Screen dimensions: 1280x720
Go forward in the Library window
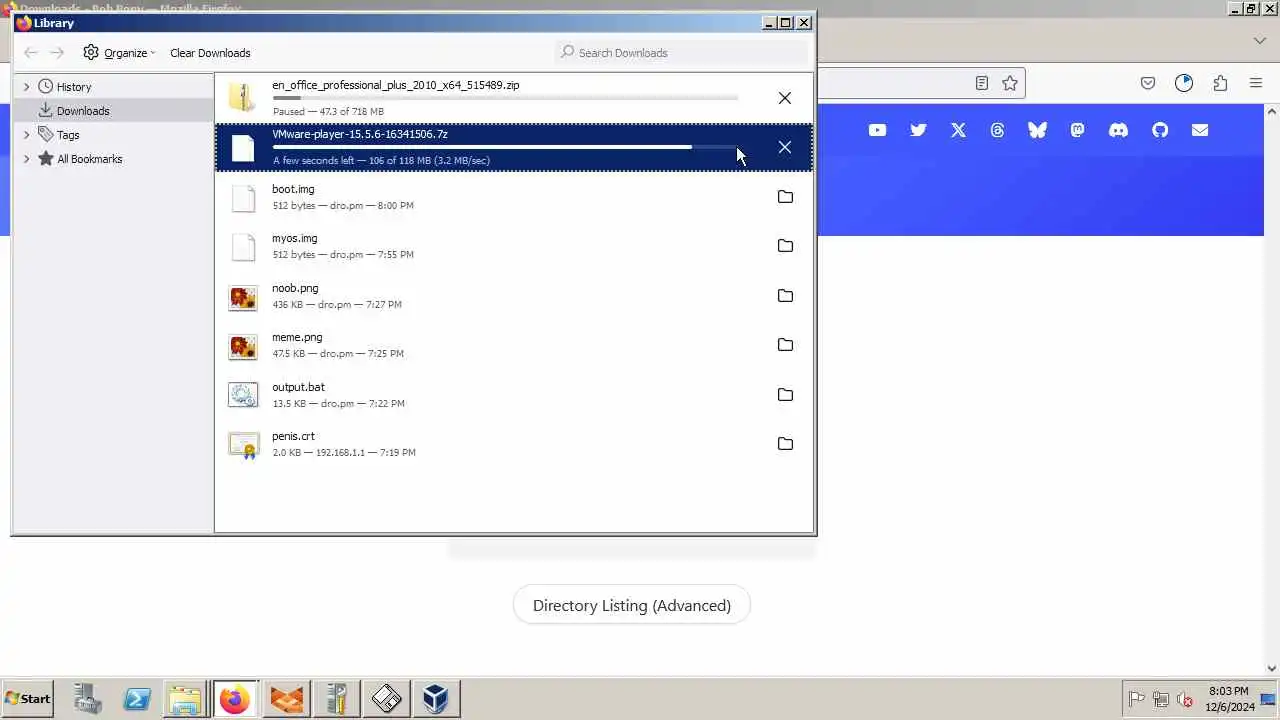tap(57, 53)
